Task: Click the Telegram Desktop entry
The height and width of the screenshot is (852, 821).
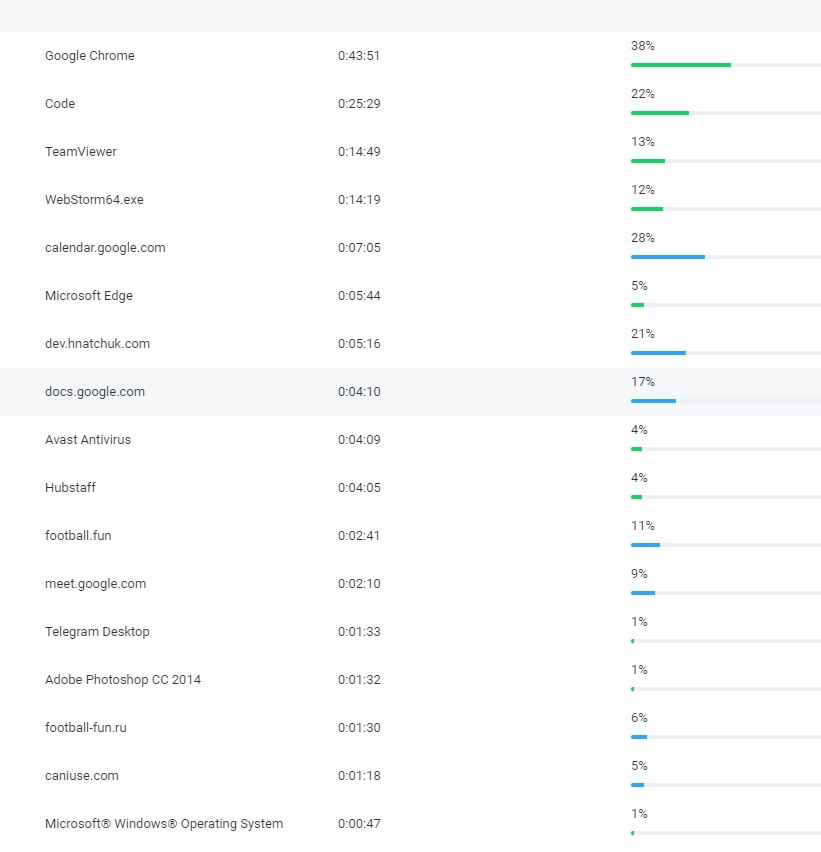Action: pos(97,631)
